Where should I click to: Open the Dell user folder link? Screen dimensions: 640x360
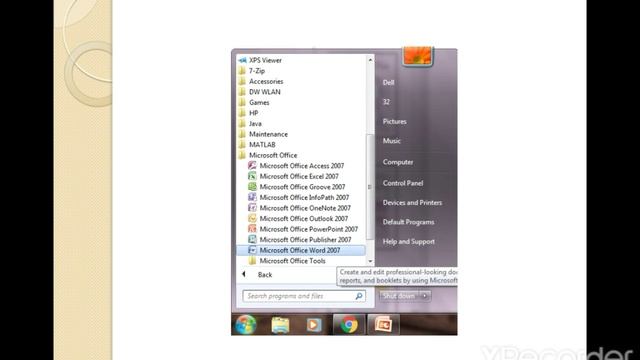pos(388,82)
